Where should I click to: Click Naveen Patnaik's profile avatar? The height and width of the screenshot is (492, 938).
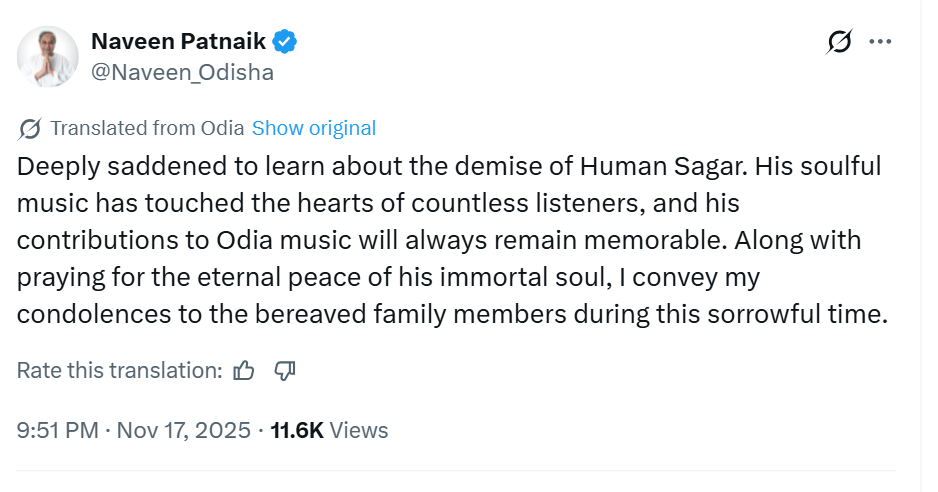[48, 56]
